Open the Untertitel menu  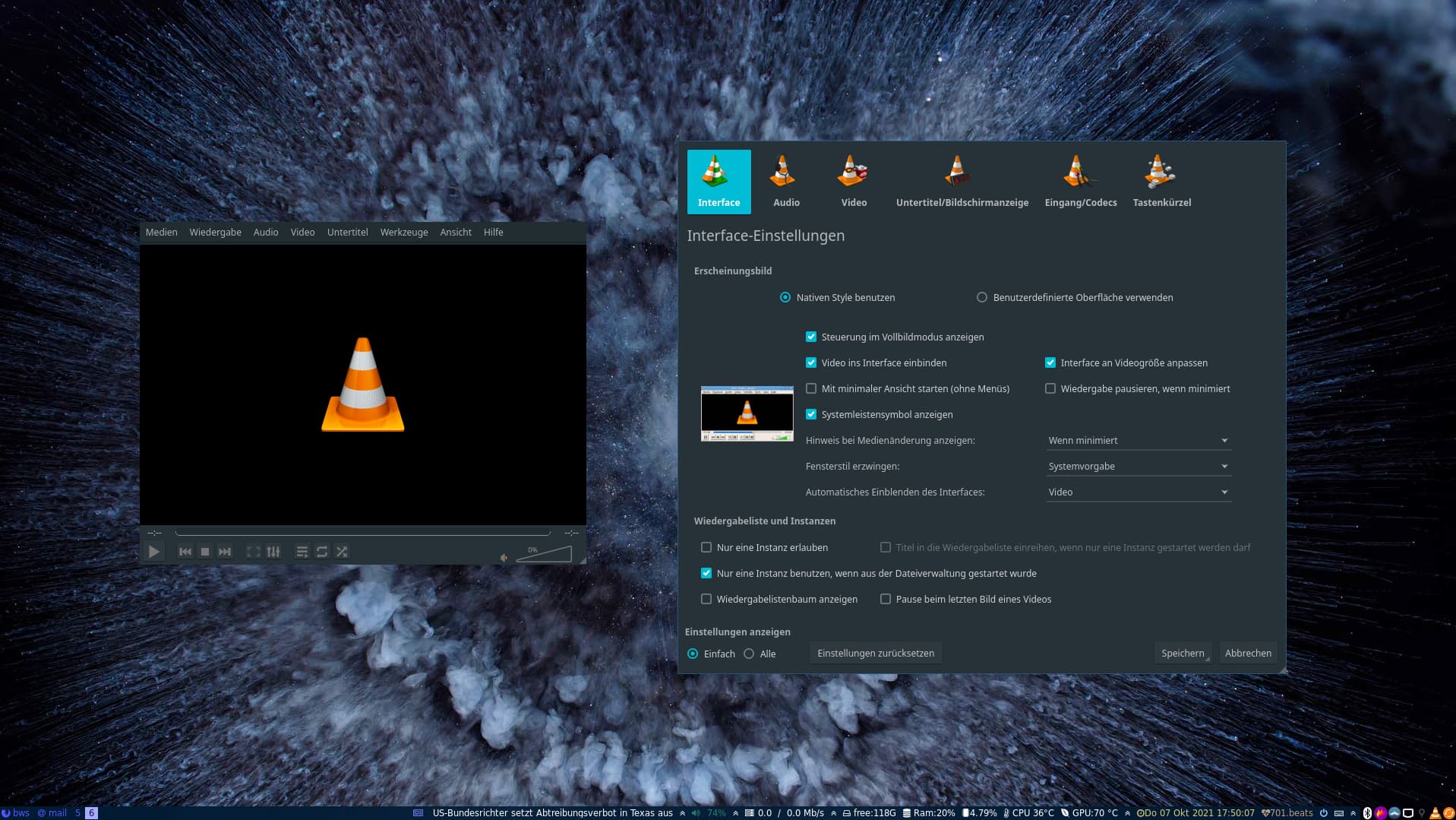[347, 233]
